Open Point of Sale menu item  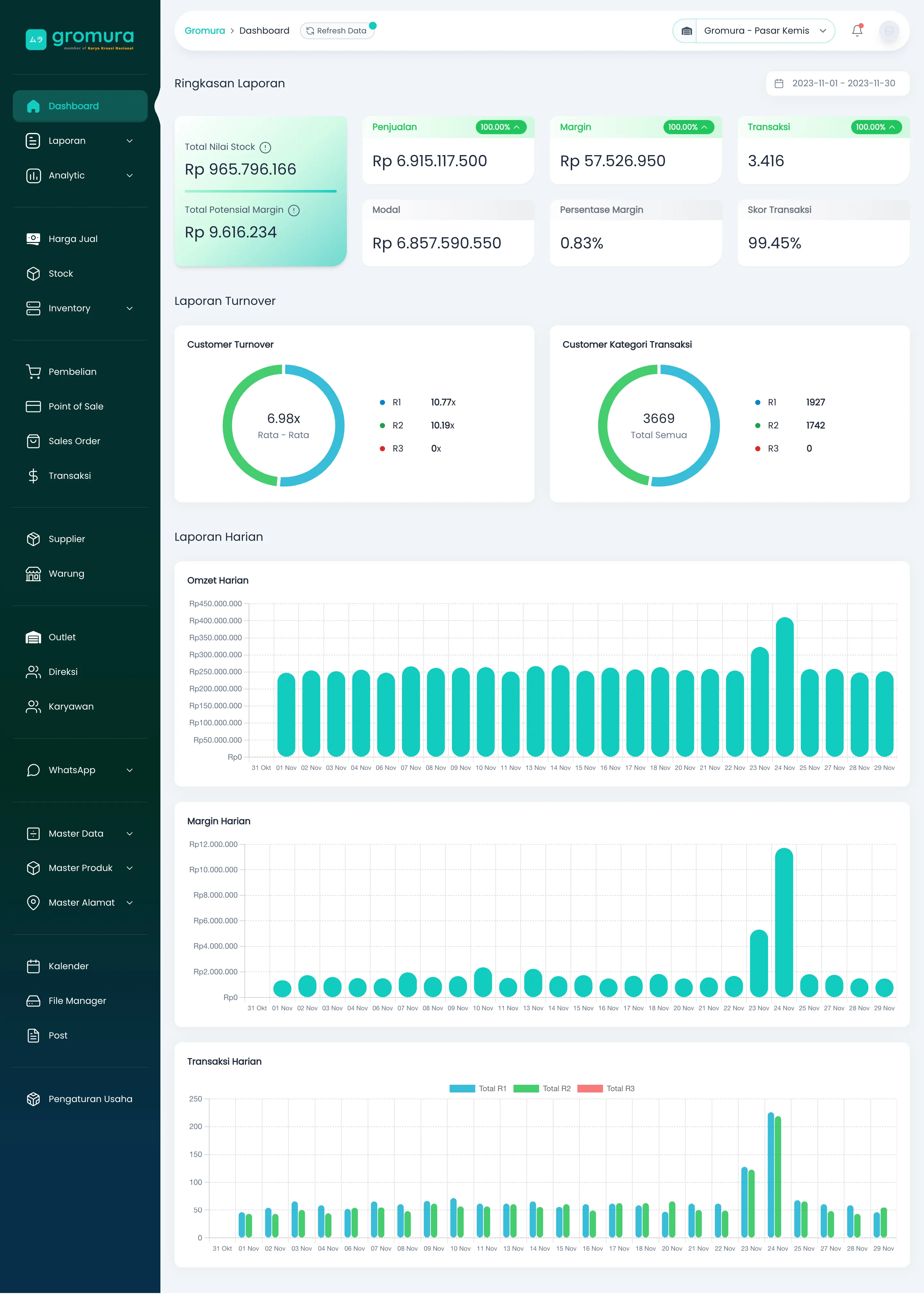(80, 407)
